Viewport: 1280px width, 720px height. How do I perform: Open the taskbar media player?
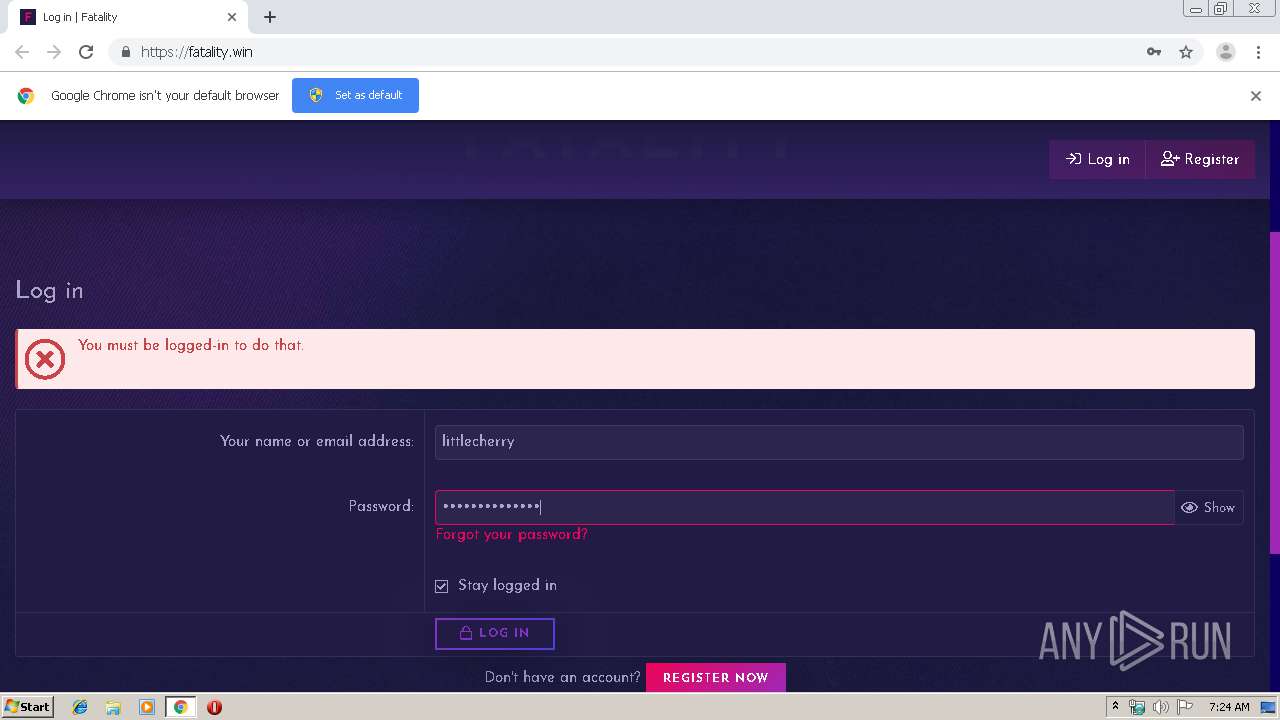click(147, 707)
